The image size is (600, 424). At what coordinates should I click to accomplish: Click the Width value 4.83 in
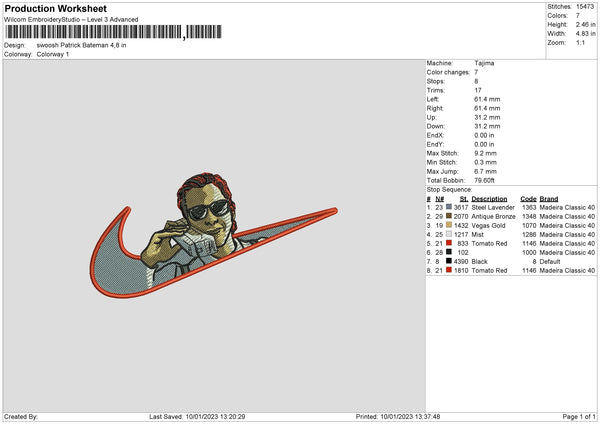[x=585, y=34]
